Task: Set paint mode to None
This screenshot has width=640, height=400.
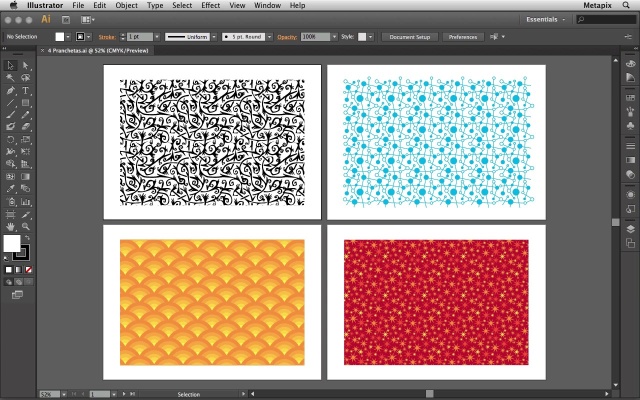Action: click(29, 270)
